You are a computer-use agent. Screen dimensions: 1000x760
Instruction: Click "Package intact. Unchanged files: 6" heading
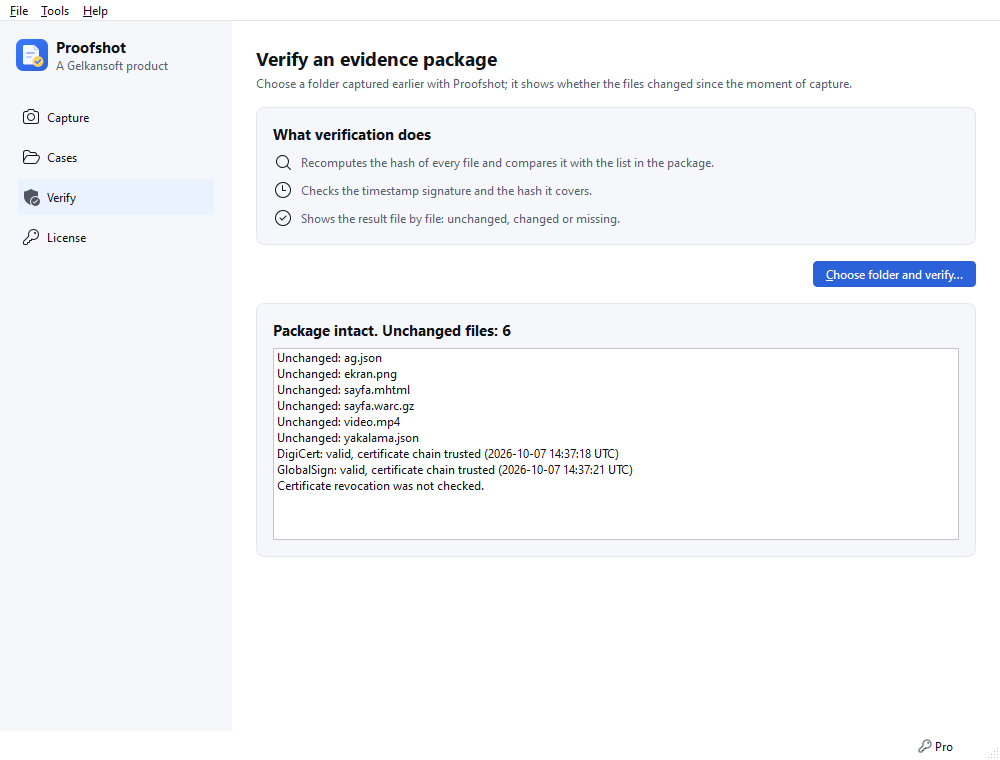pyautogui.click(x=392, y=331)
